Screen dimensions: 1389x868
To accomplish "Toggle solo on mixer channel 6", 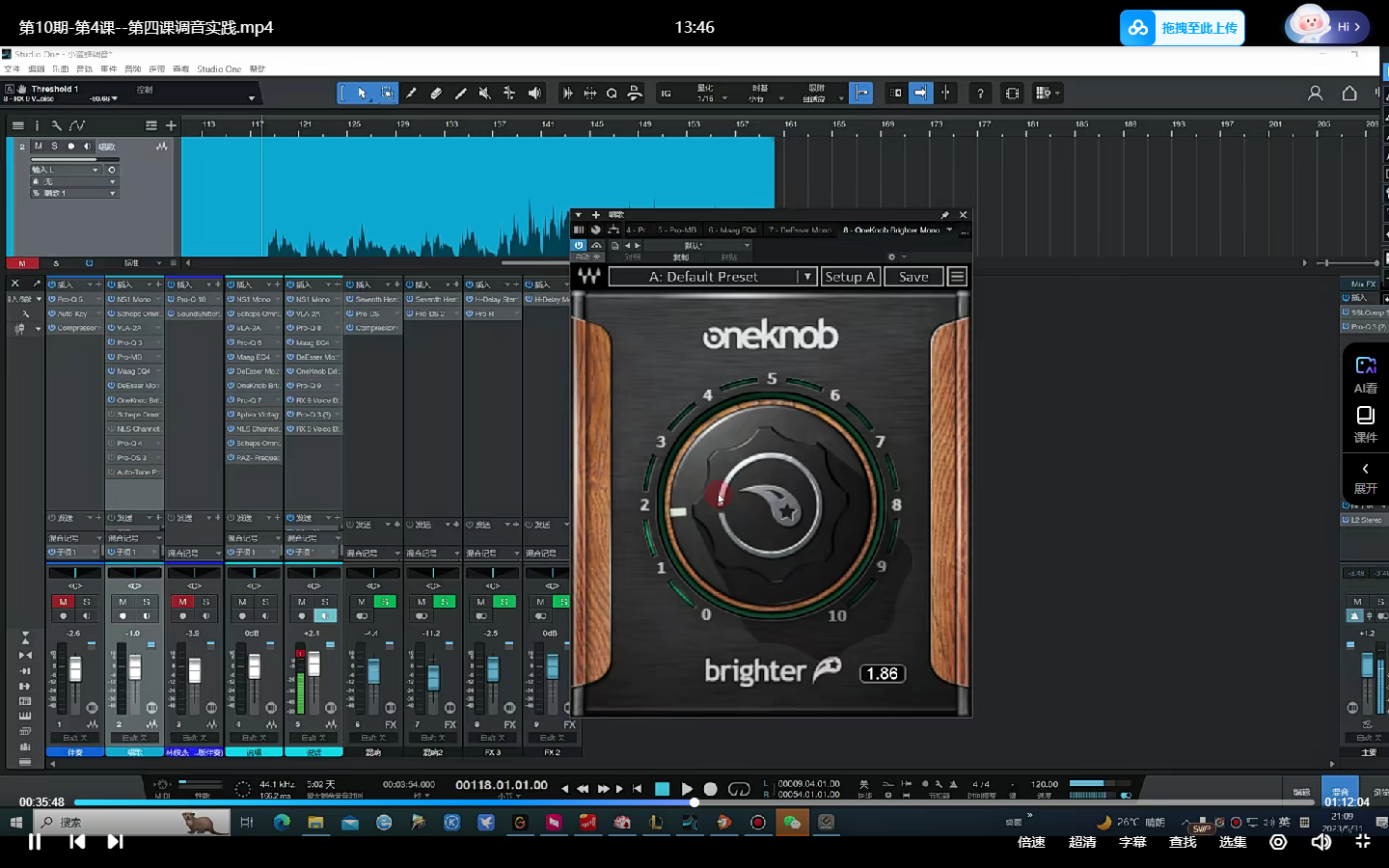I will tap(385, 602).
